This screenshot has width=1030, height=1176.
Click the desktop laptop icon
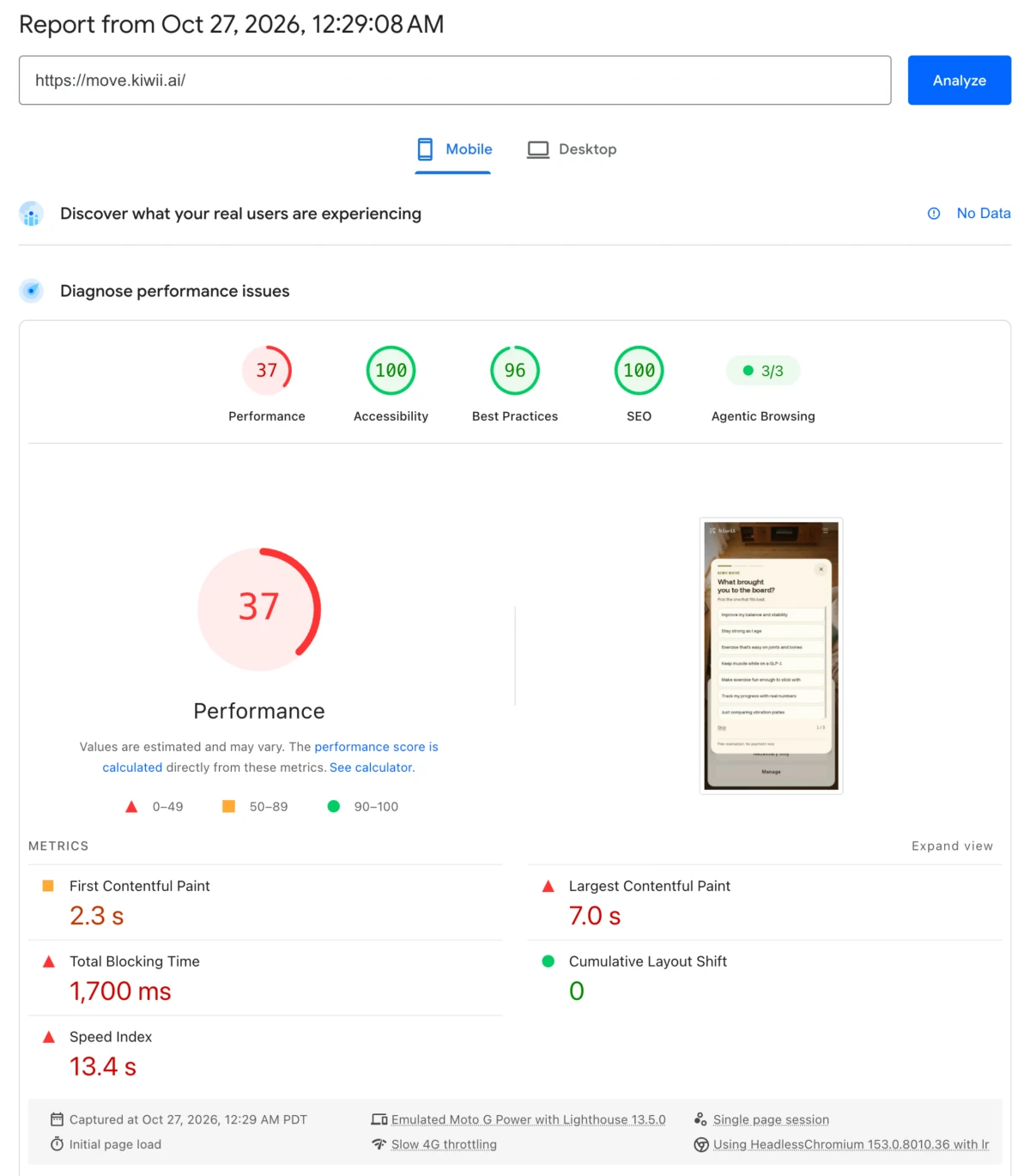point(538,149)
